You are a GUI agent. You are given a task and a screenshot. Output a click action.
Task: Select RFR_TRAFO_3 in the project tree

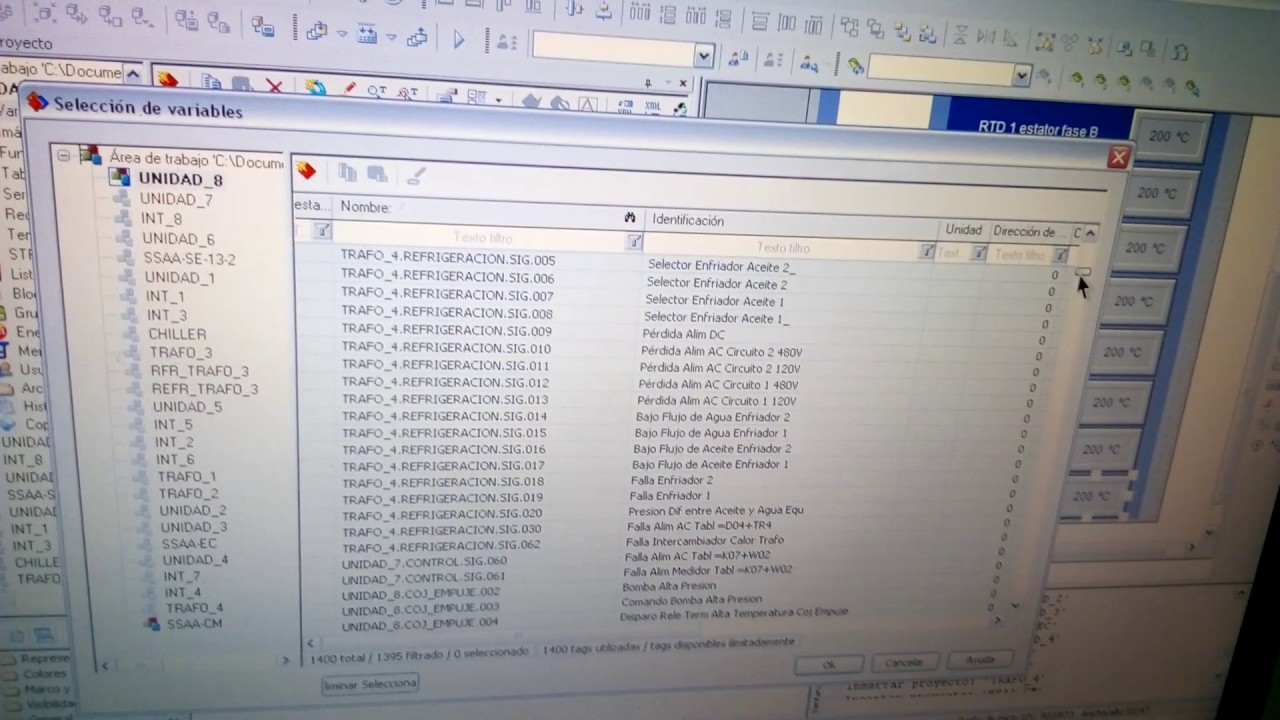[199, 371]
